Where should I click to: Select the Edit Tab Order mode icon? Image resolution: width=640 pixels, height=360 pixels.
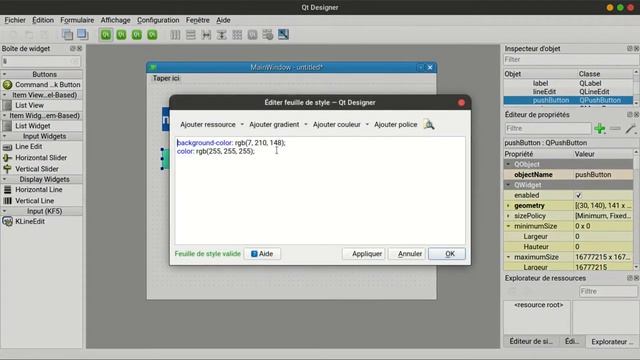[x=152, y=35]
